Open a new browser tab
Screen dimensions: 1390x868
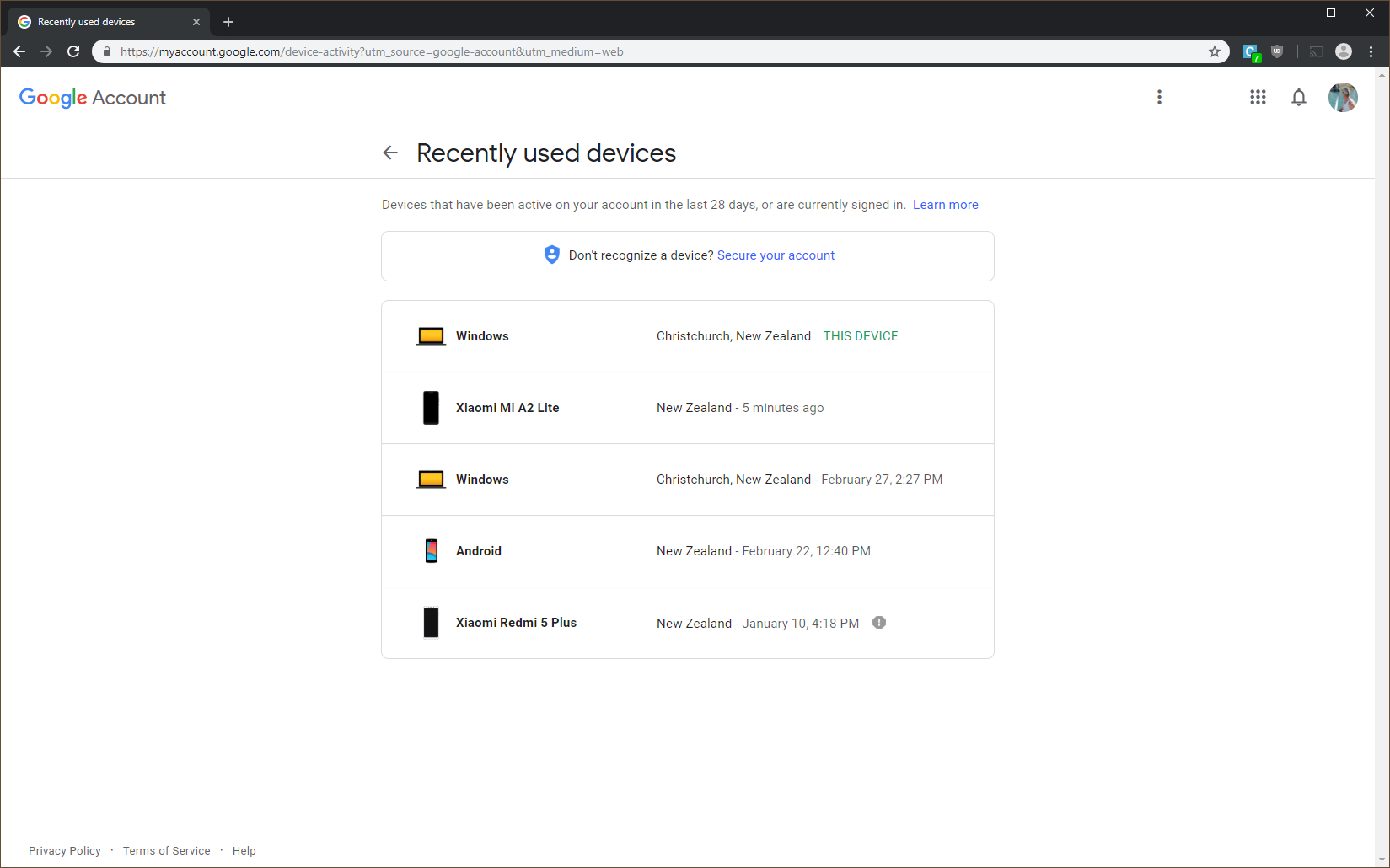228,22
